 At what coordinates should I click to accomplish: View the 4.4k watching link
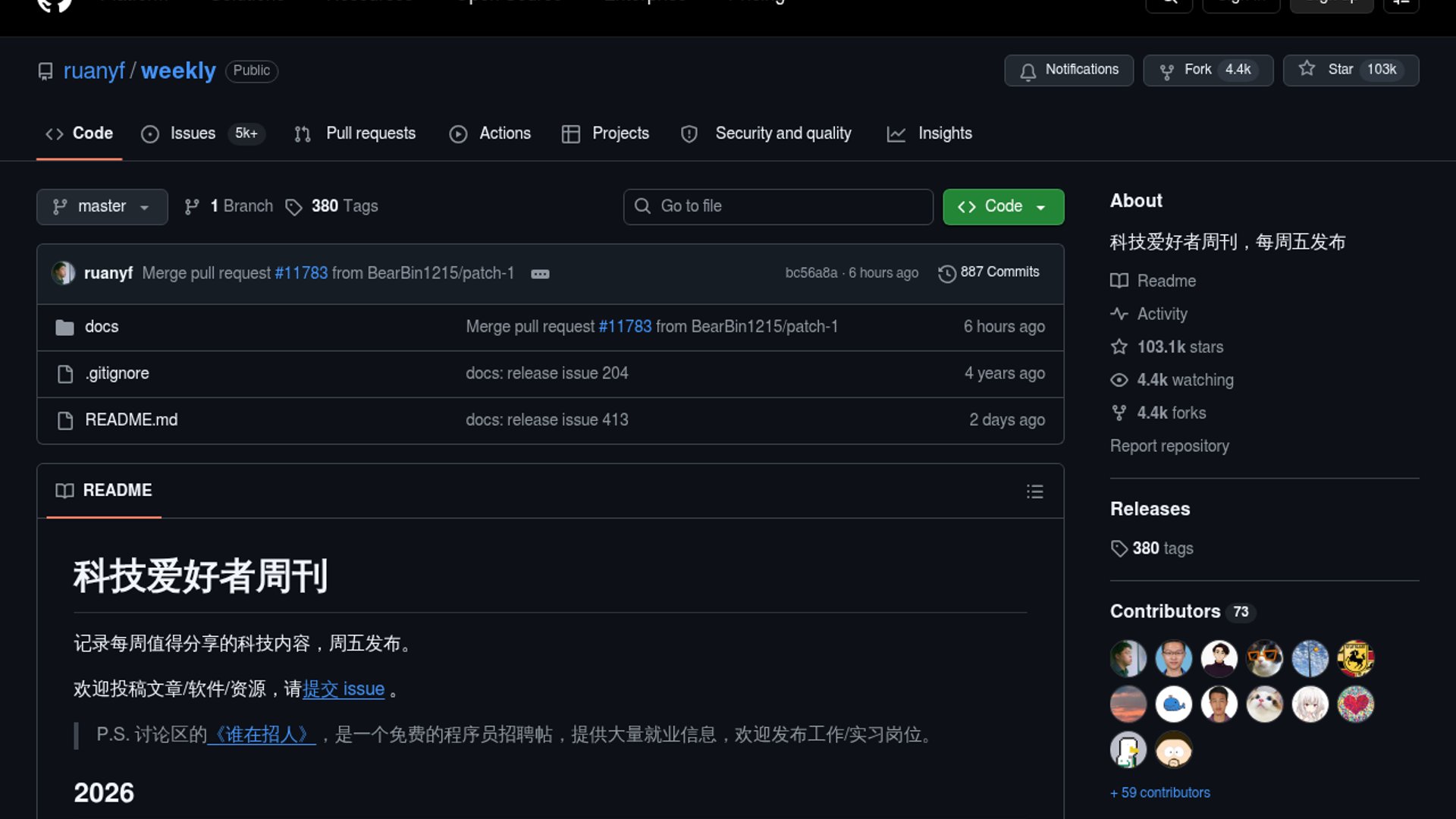pos(1172,380)
